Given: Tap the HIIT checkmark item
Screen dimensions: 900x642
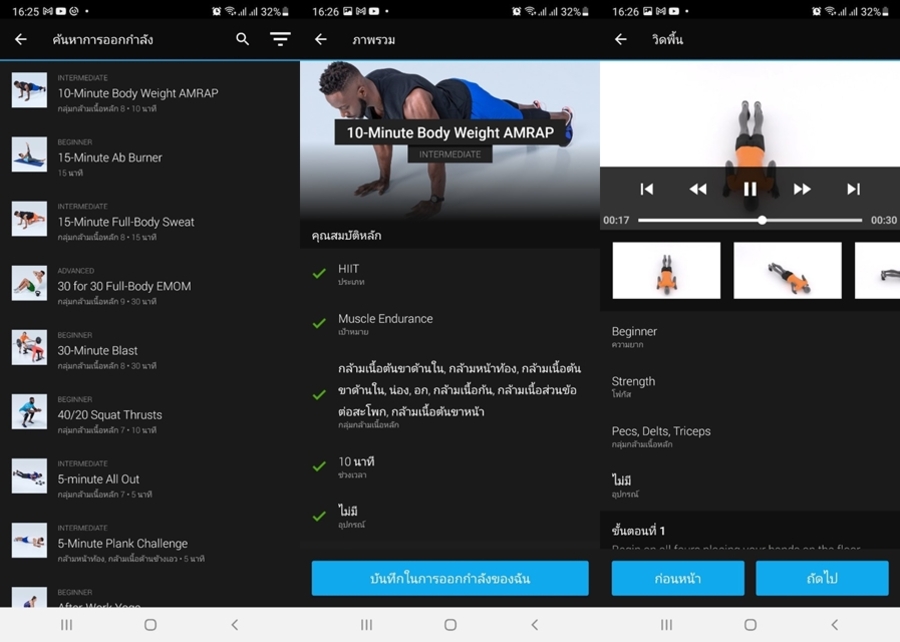Looking at the screenshot, I should [320, 273].
